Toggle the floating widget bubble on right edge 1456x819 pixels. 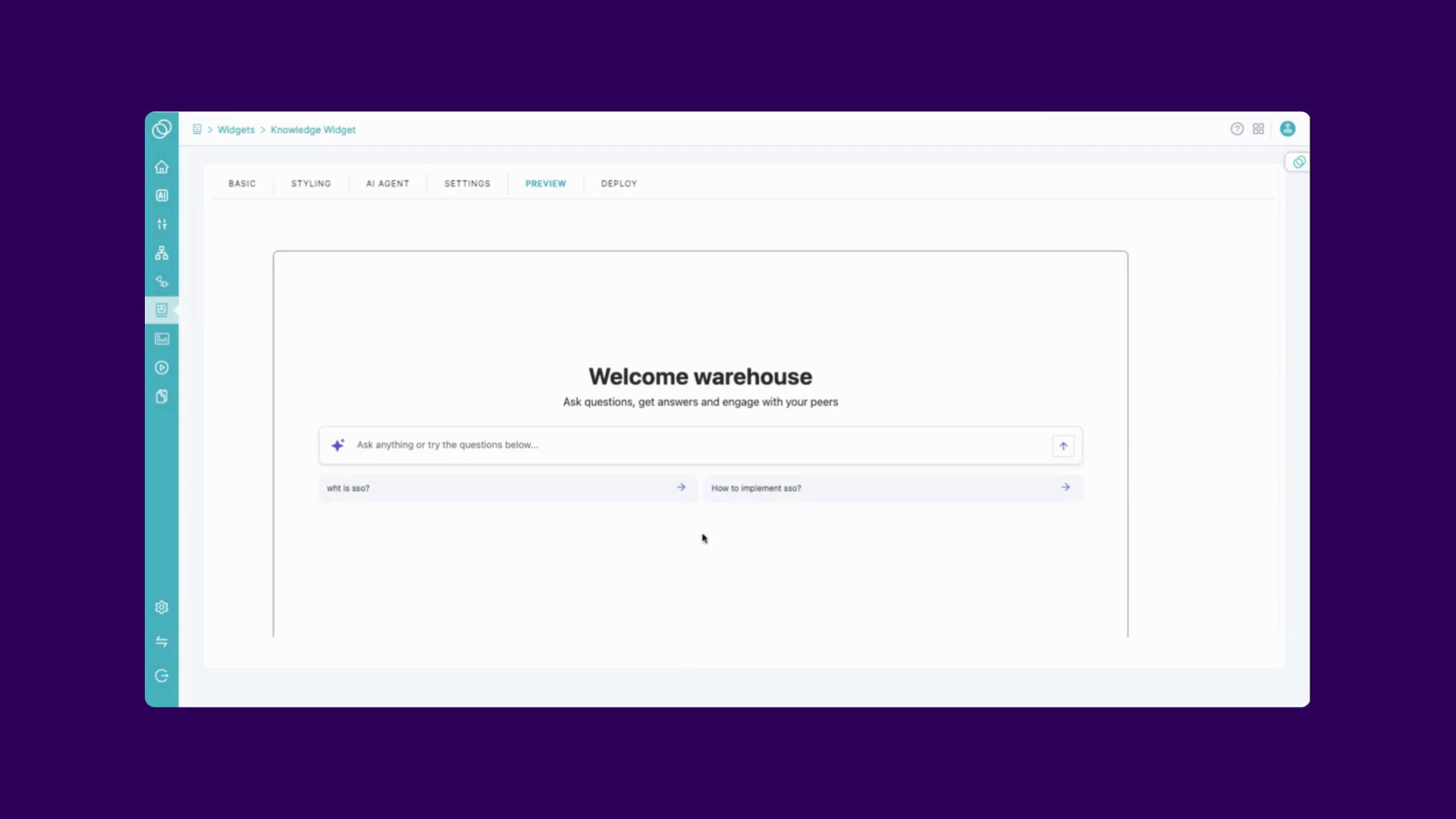(1298, 162)
